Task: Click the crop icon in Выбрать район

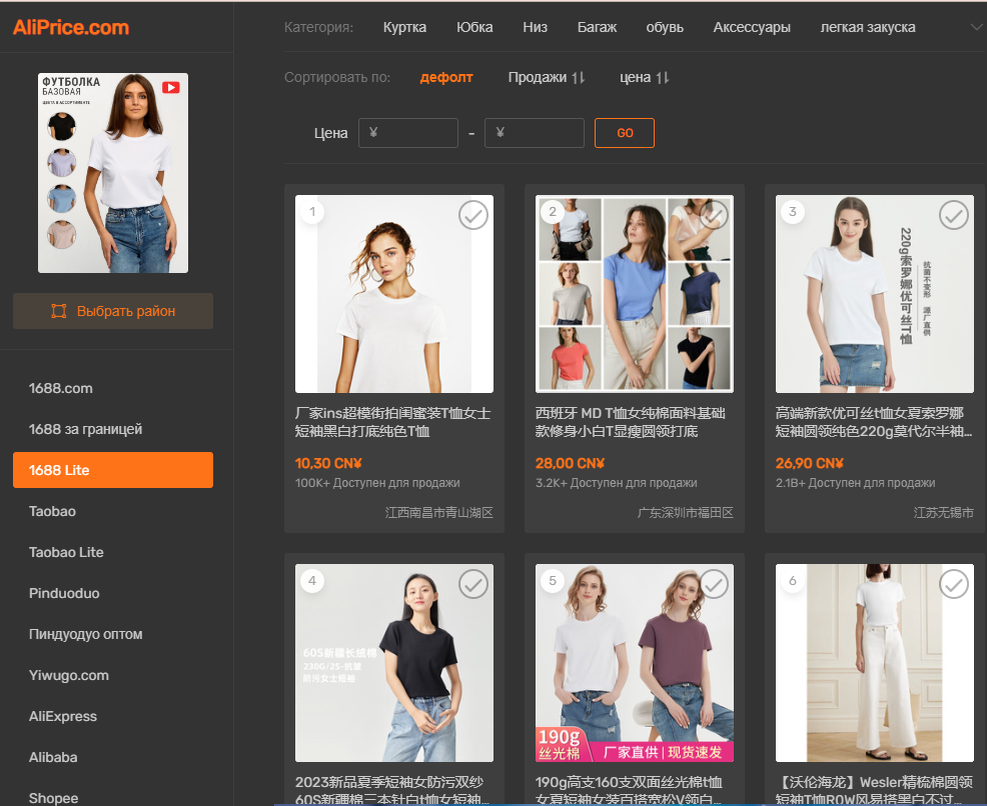Action: tap(59, 311)
